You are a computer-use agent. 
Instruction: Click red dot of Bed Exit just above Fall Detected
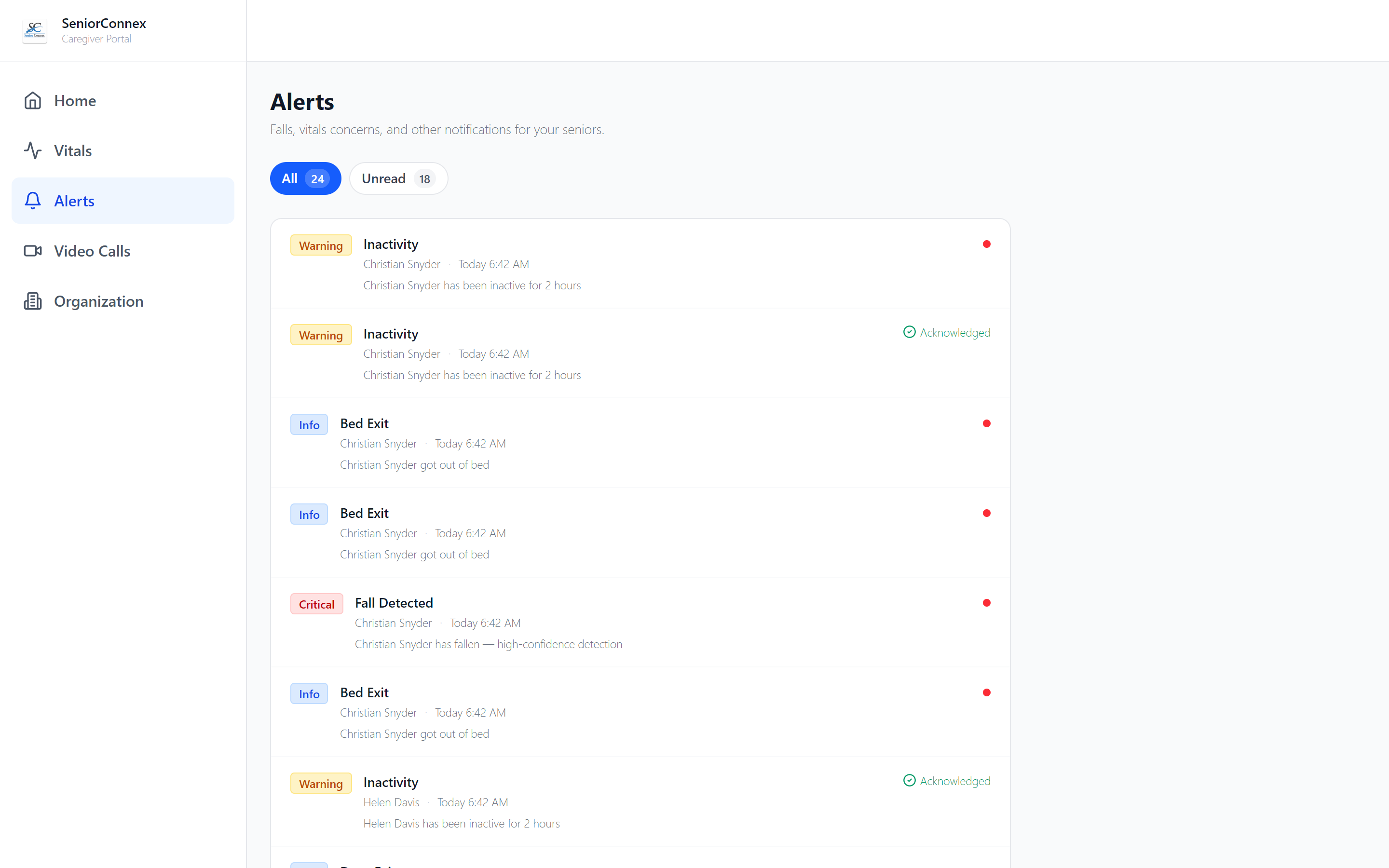pos(987,513)
